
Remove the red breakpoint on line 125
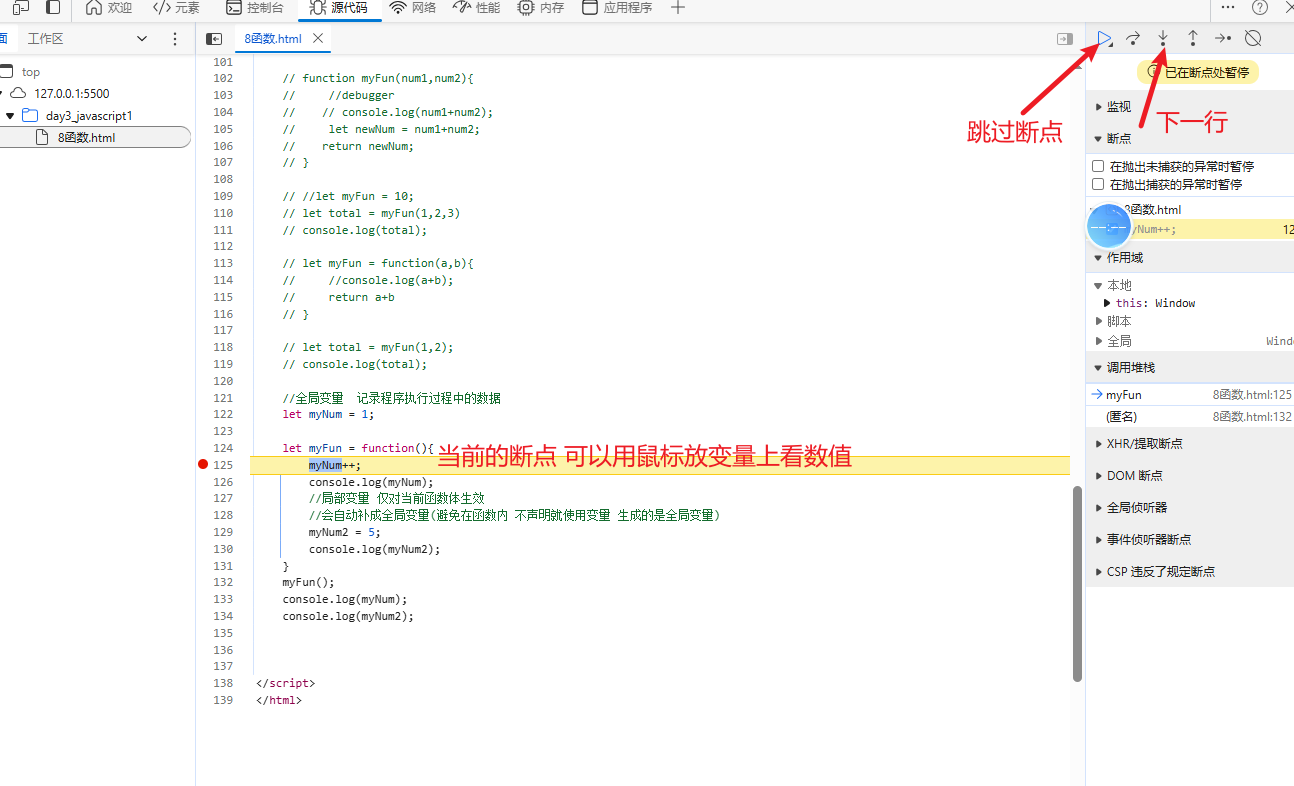click(x=203, y=465)
